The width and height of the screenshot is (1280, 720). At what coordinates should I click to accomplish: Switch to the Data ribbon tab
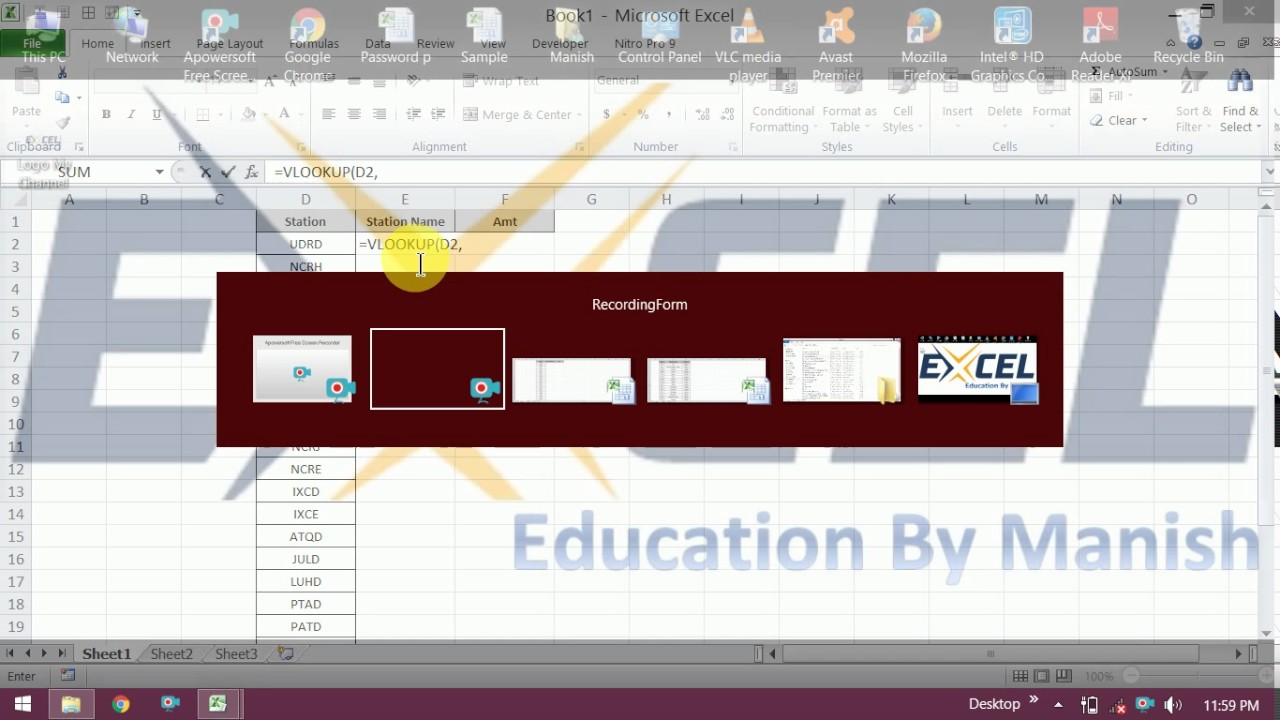coord(378,44)
